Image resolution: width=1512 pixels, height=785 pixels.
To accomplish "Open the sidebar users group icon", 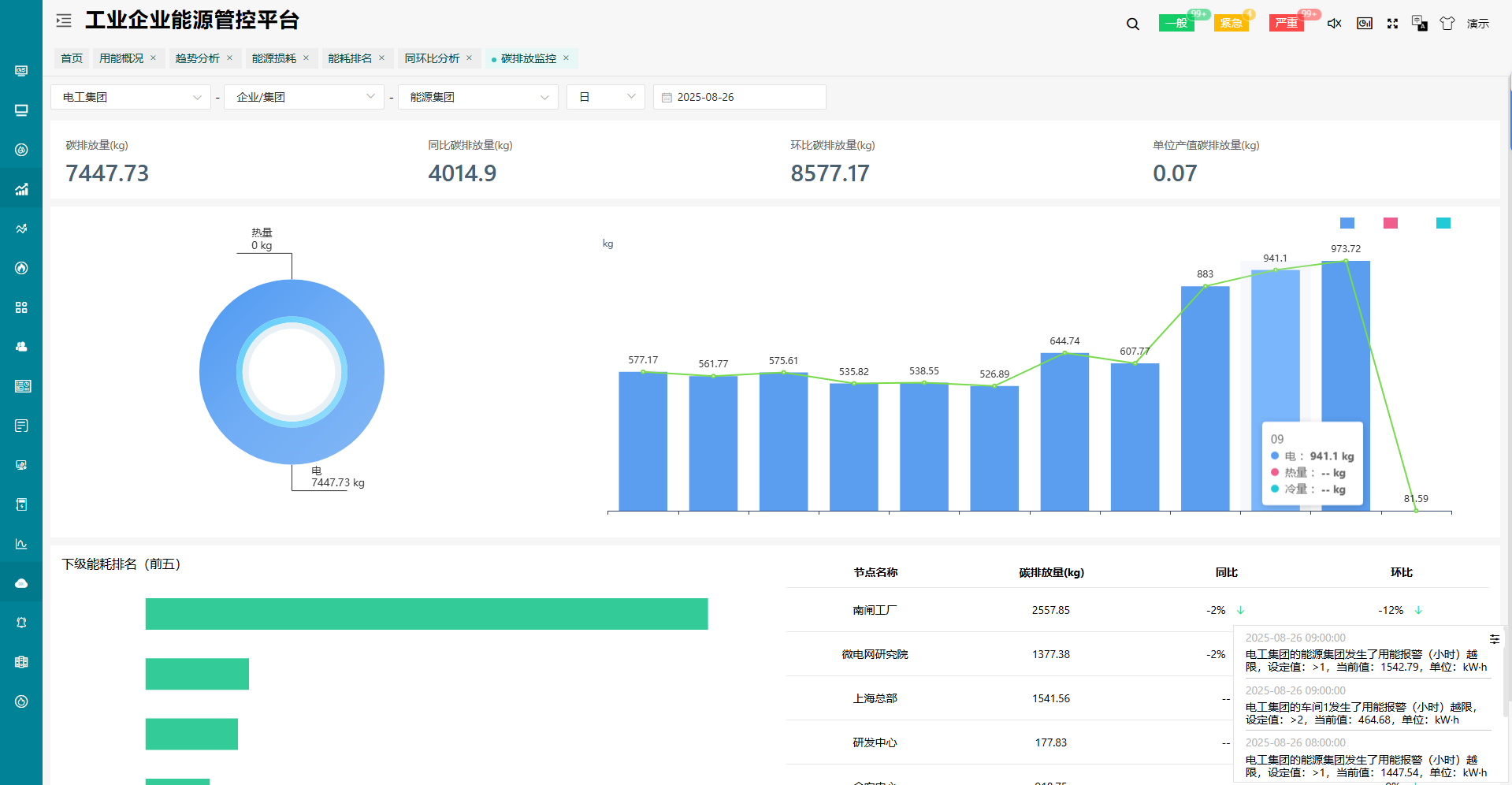I will (x=21, y=347).
